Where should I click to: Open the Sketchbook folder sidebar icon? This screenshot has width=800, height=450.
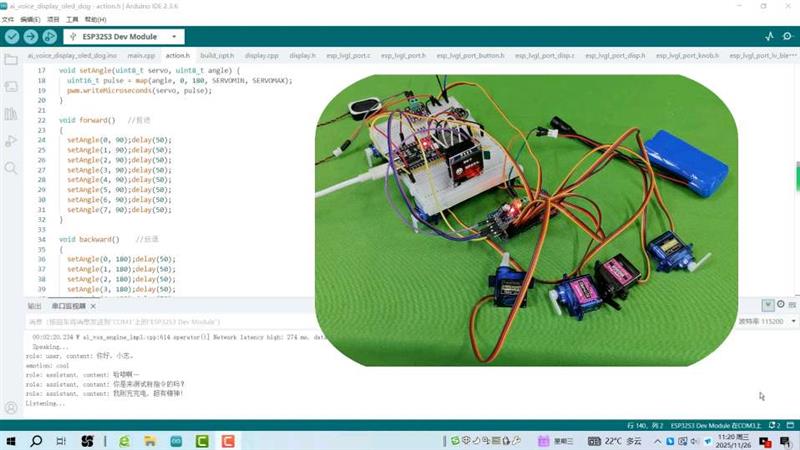point(11,60)
